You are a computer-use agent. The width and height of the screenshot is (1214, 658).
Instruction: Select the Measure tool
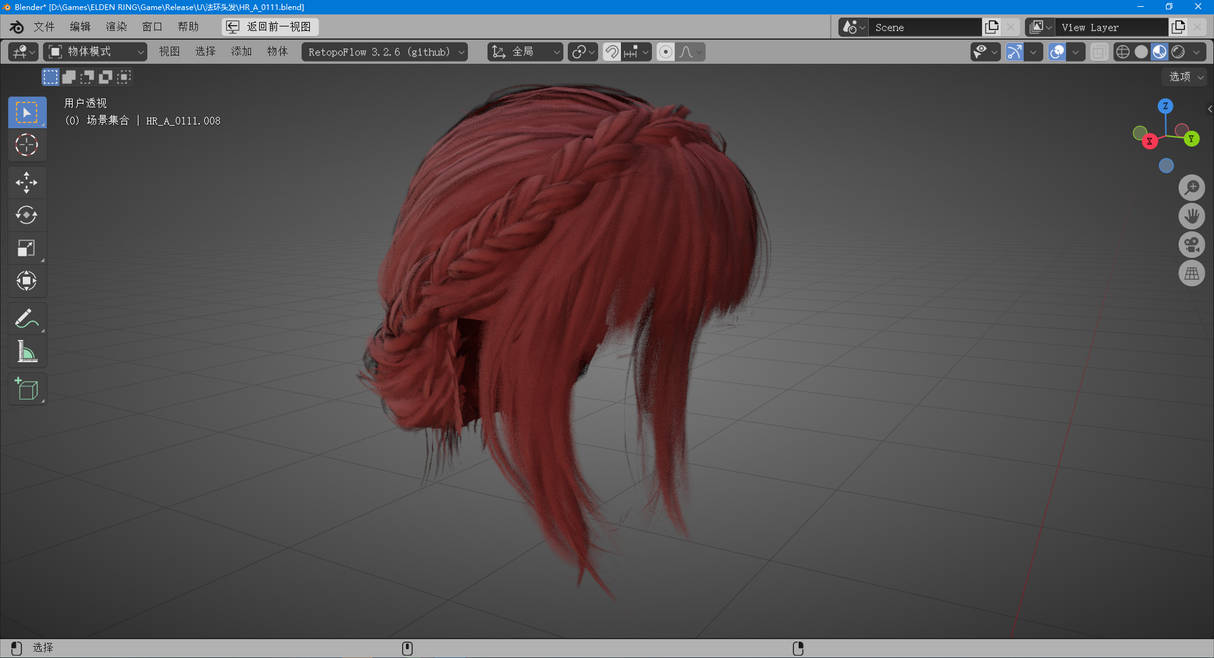pyautogui.click(x=27, y=352)
